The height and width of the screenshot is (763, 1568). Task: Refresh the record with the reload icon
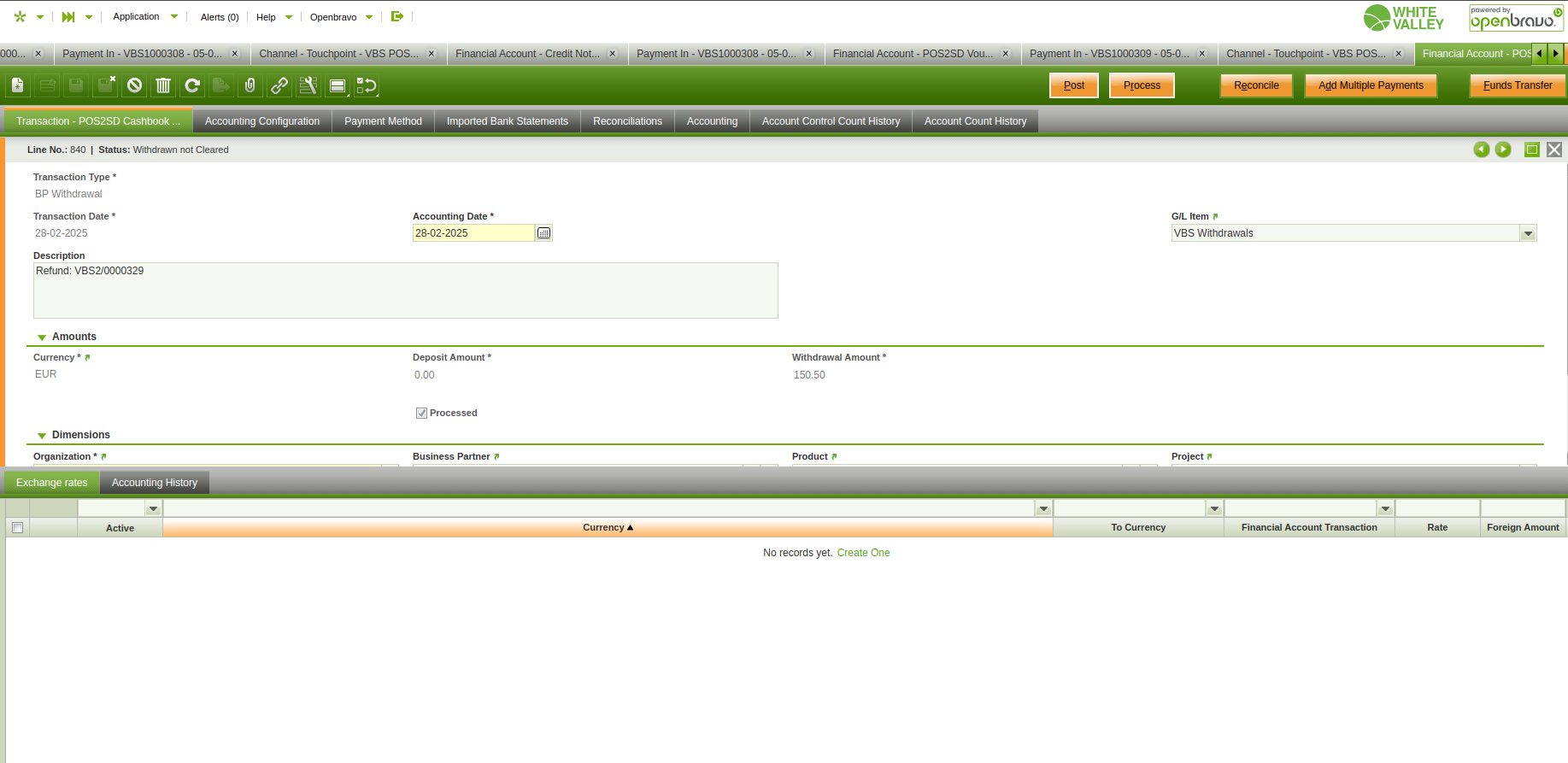[x=192, y=85]
